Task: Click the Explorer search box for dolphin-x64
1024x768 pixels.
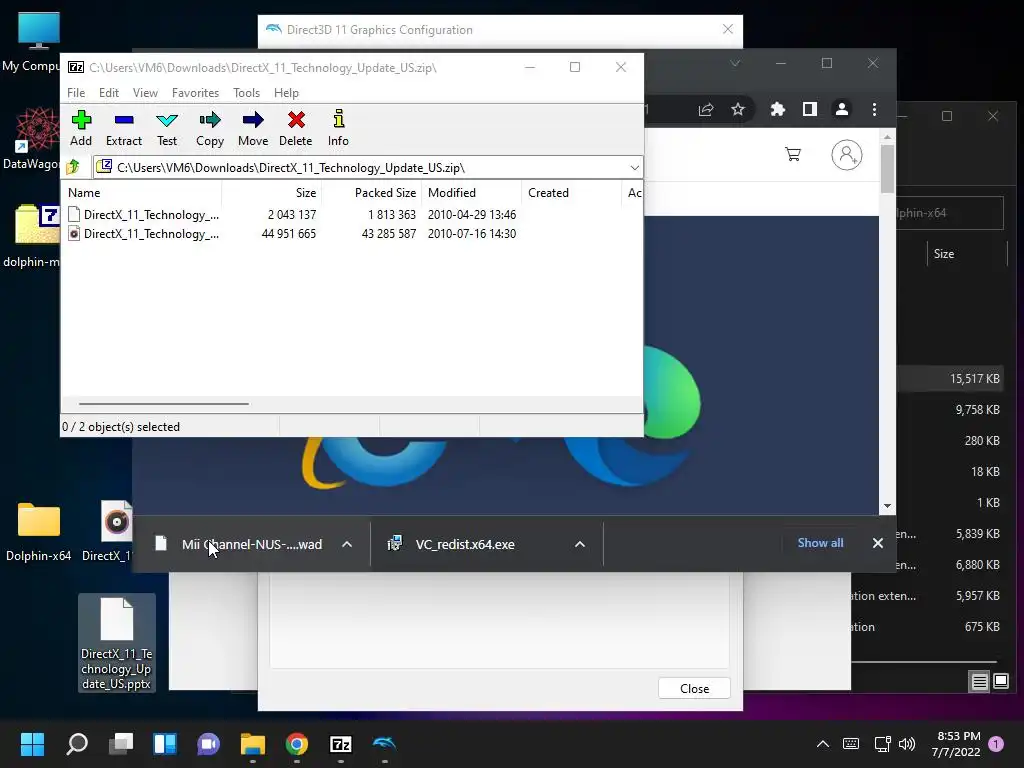Action: click(x=950, y=213)
